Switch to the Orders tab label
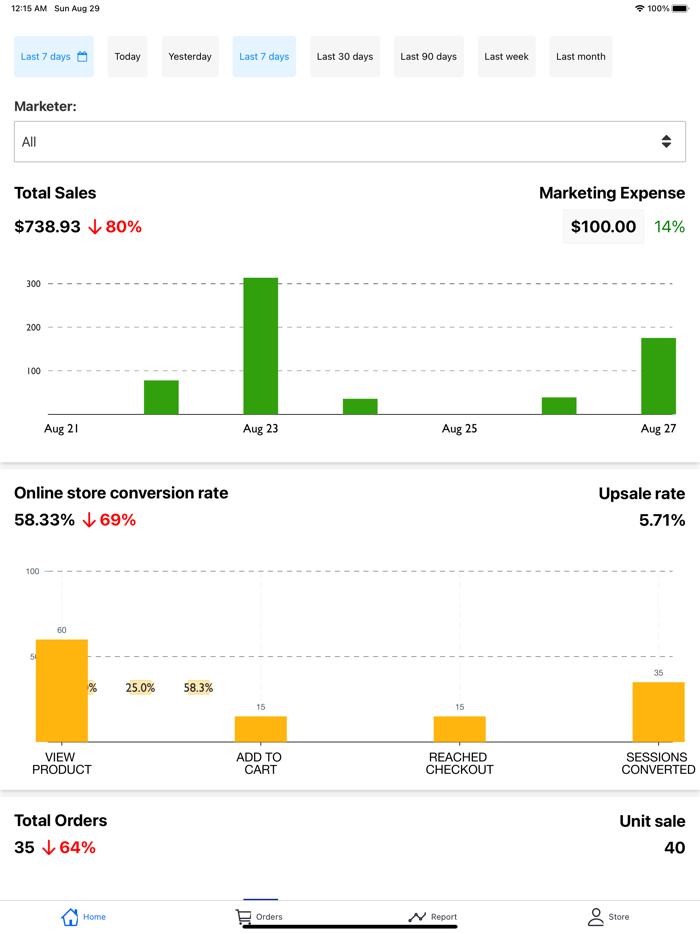 [x=269, y=917]
